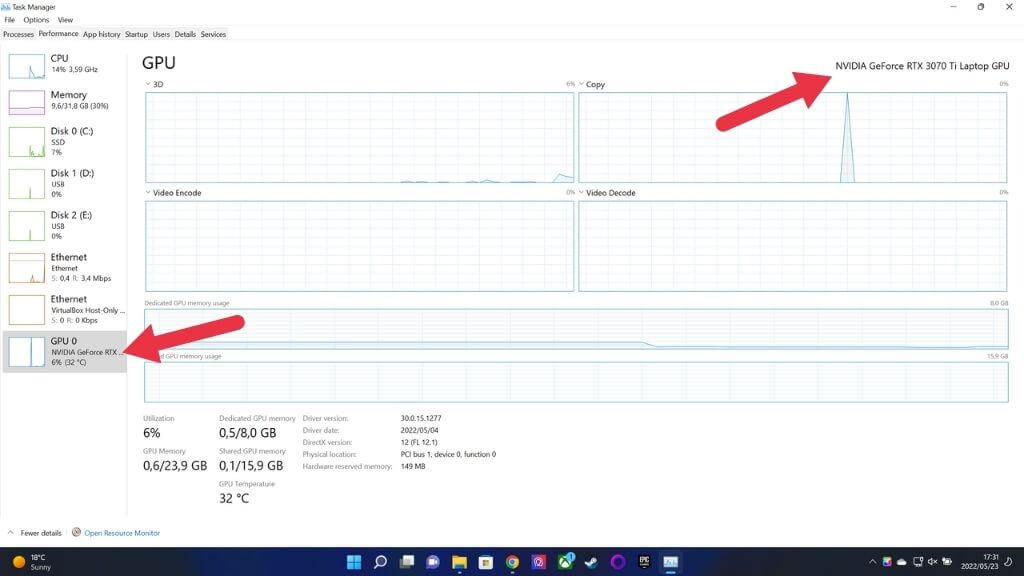Open the purple ring app on taskbar
This screenshot has height=576, width=1024.
pyautogui.click(x=618, y=562)
